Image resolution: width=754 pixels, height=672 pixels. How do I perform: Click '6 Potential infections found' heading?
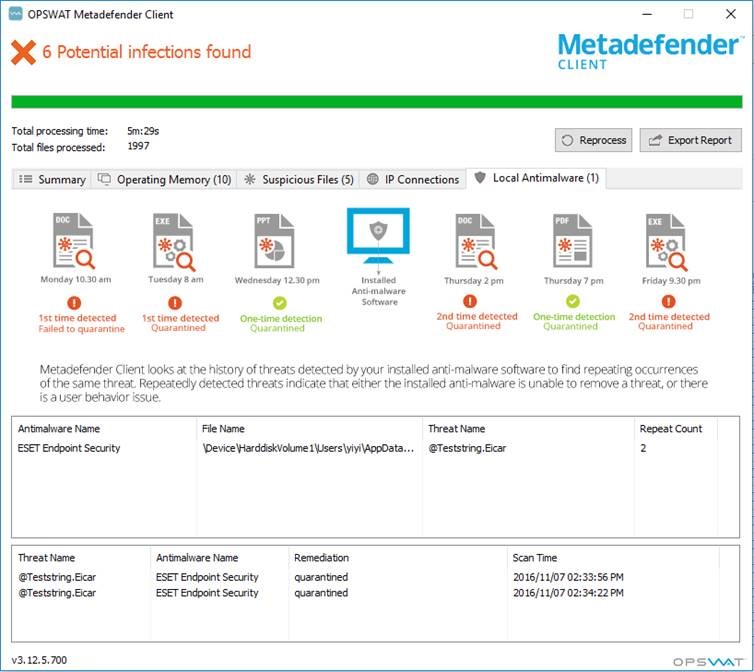pos(147,52)
